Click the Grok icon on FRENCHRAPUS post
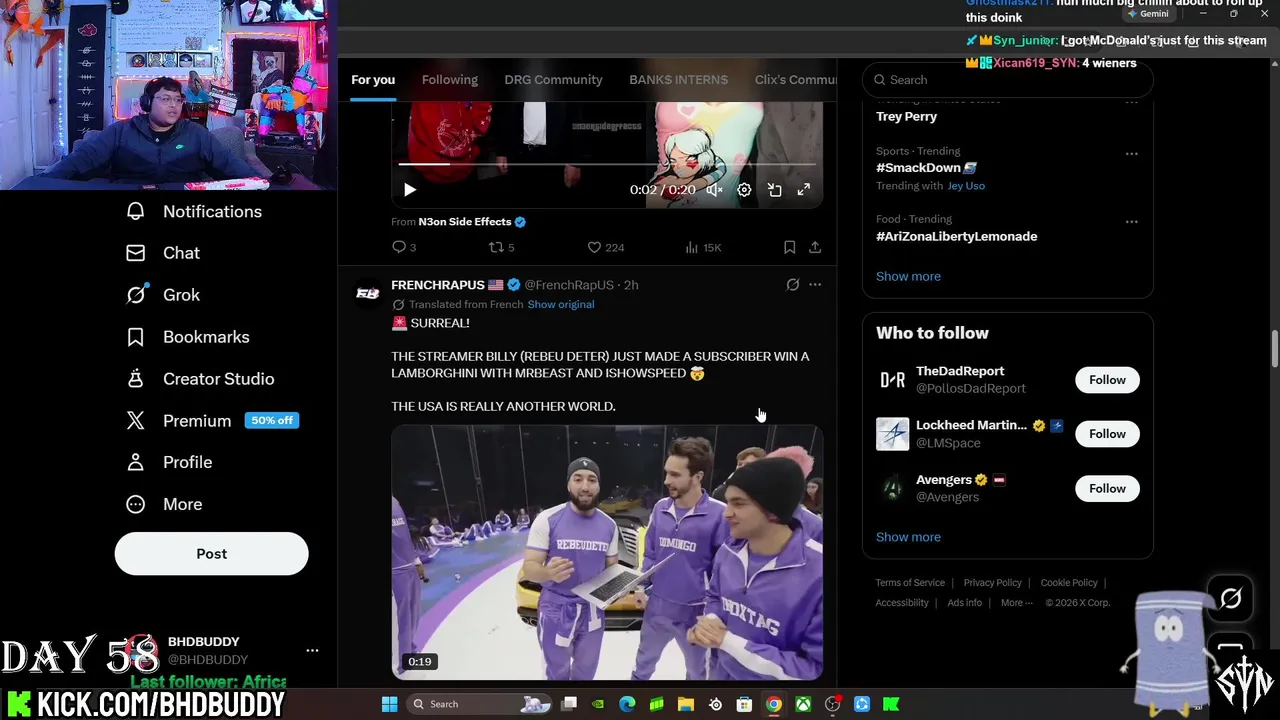 click(793, 285)
